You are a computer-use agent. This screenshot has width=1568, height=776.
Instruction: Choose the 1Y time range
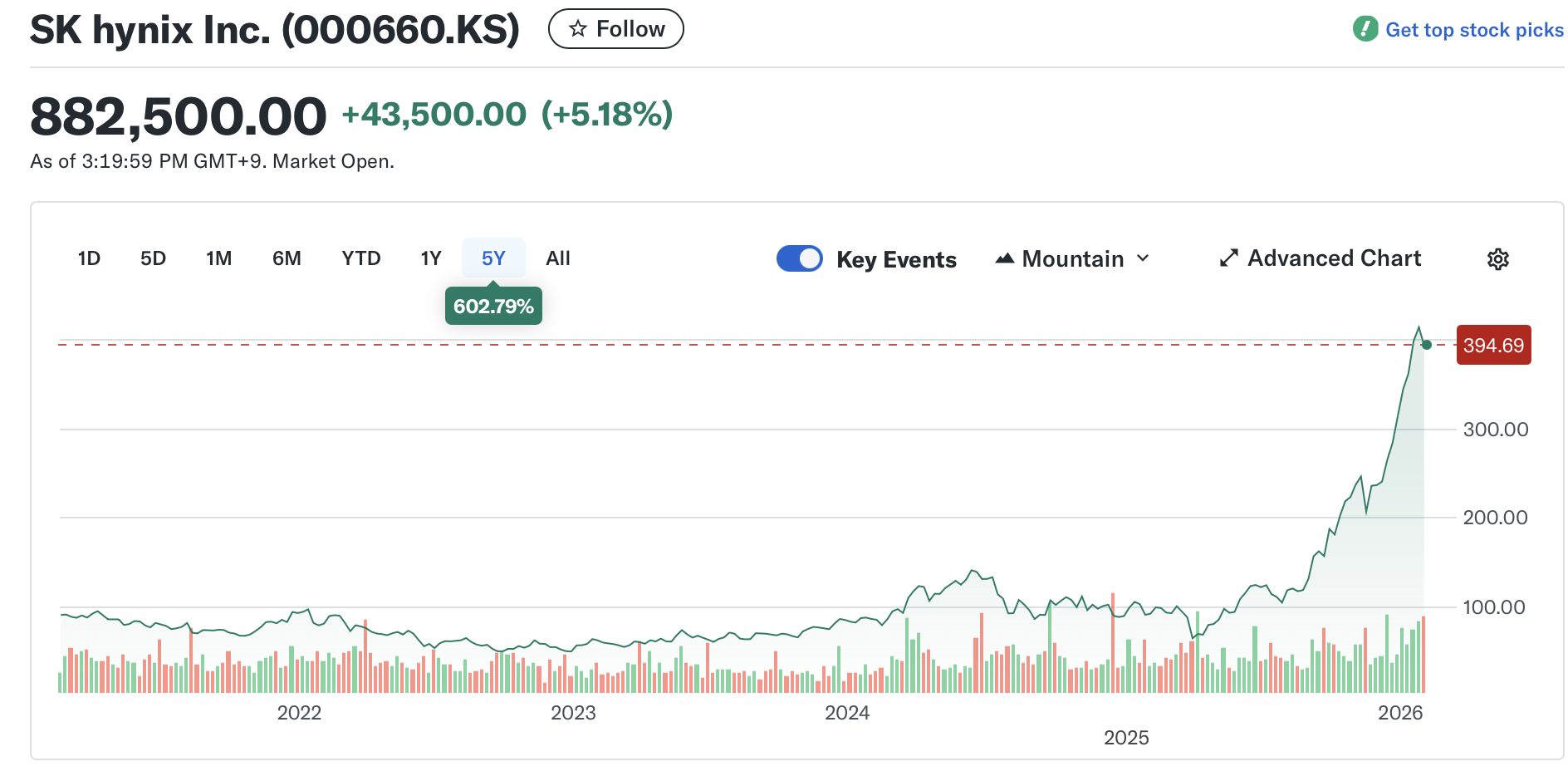(431, 258)
